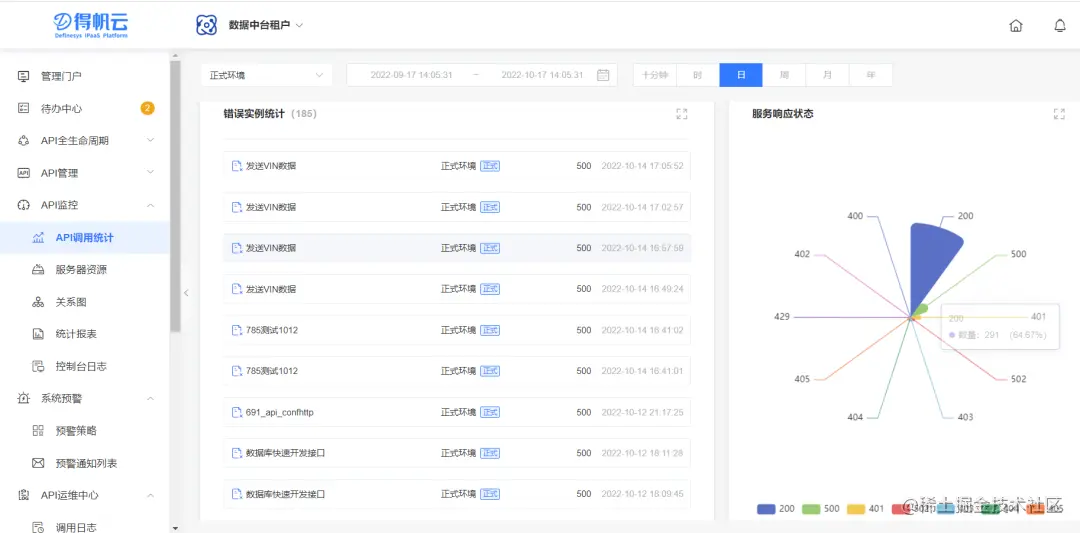Viewport: 1080px width, 533px height.
Task: Toggle the 401 legend series
Action: (x=865, y=509)
